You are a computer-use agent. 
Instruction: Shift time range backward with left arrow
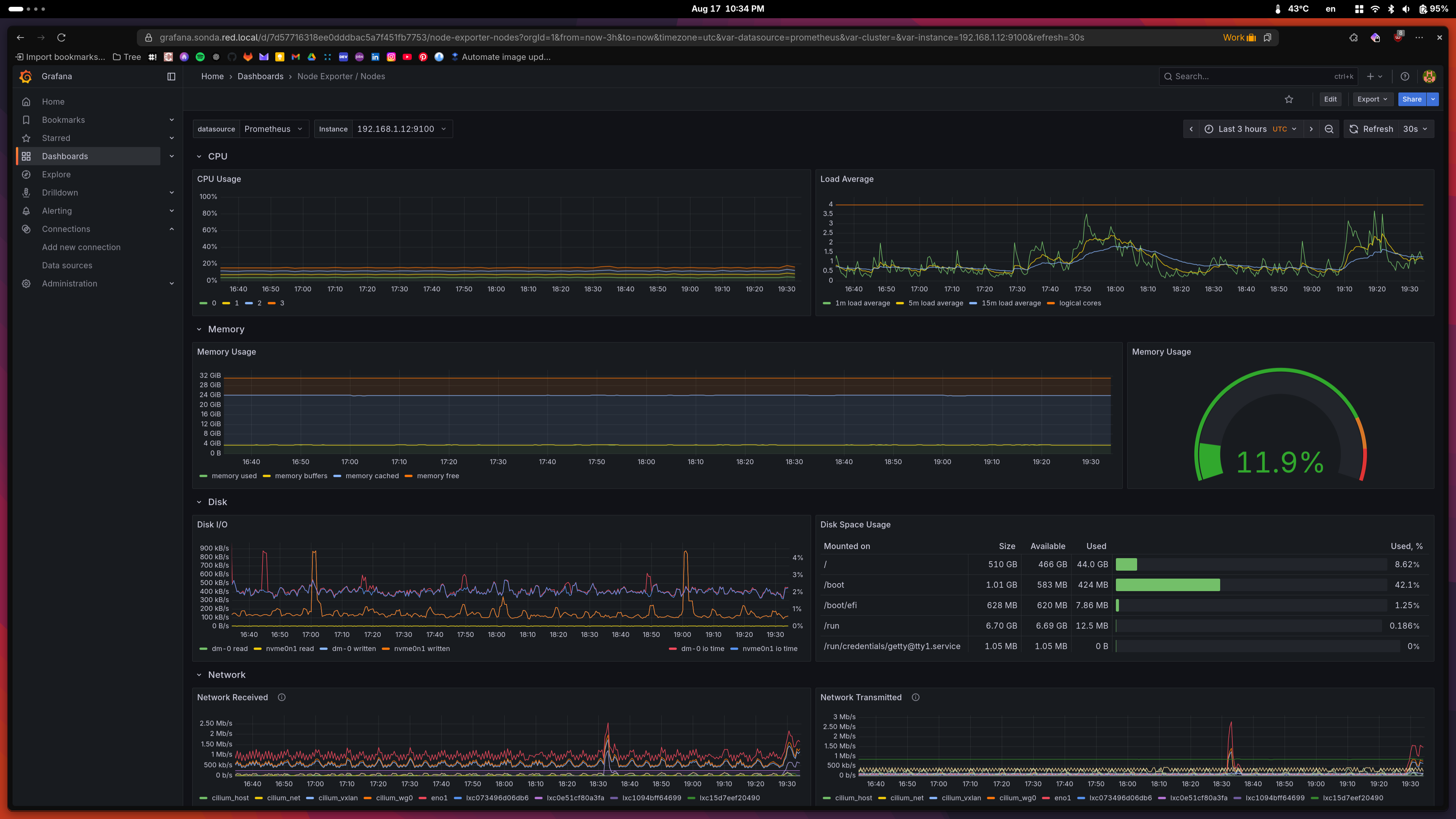tap(1191, 129)
